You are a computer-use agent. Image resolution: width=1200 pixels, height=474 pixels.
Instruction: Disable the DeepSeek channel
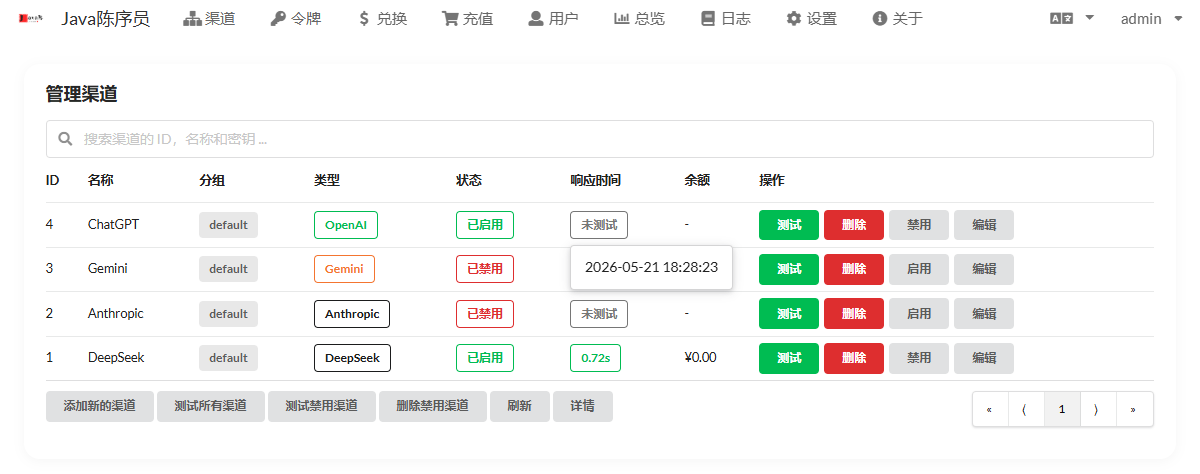919,358
